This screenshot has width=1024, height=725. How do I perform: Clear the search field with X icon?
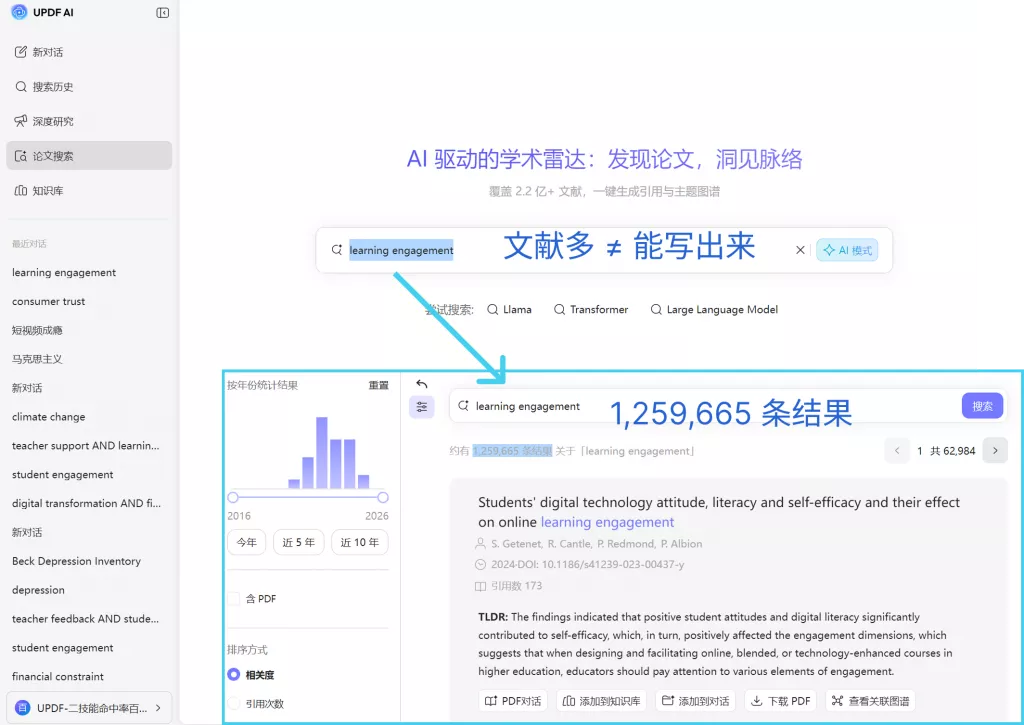(x=800, y=250)
